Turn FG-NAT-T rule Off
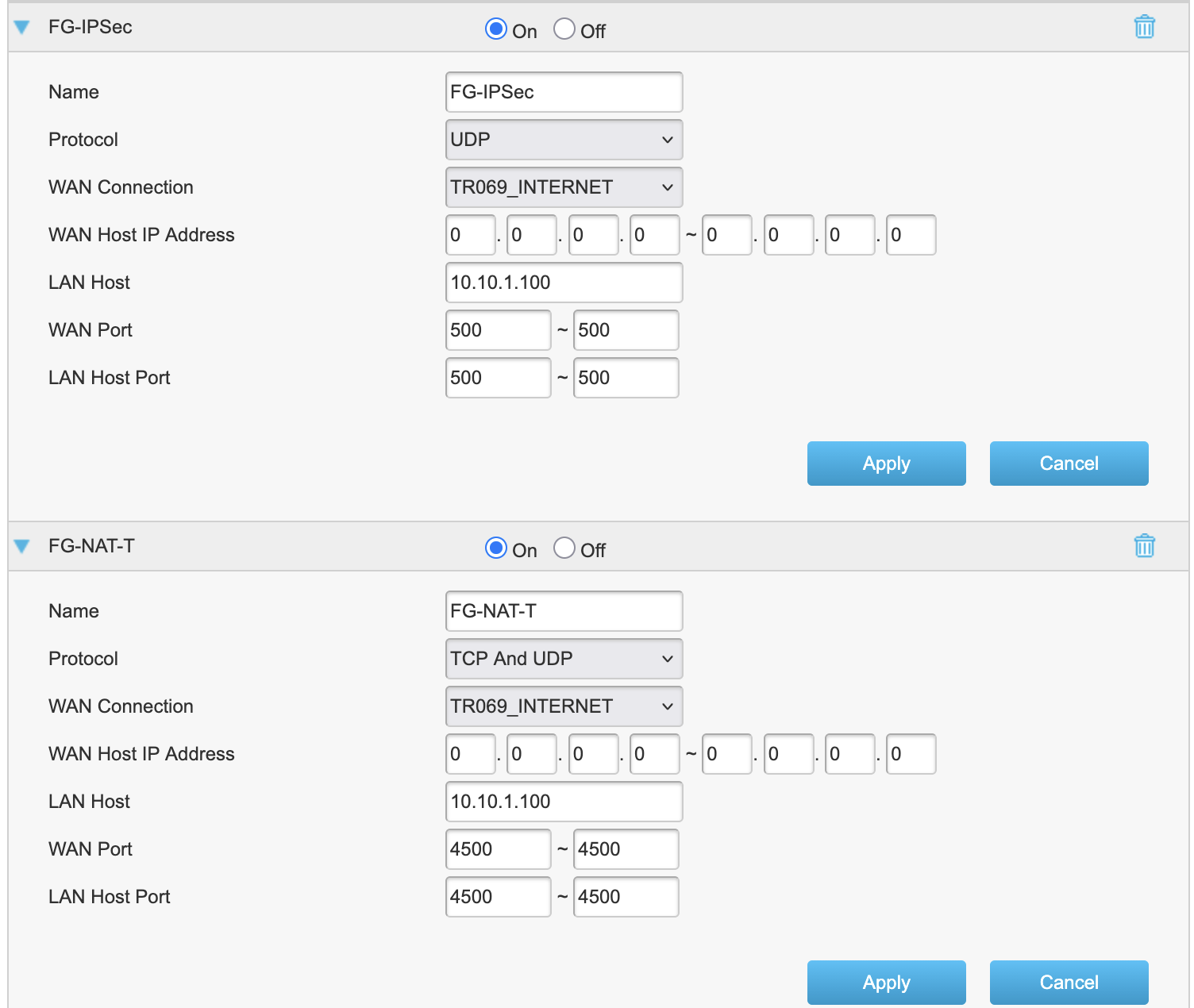 click(x=564, y=548)
